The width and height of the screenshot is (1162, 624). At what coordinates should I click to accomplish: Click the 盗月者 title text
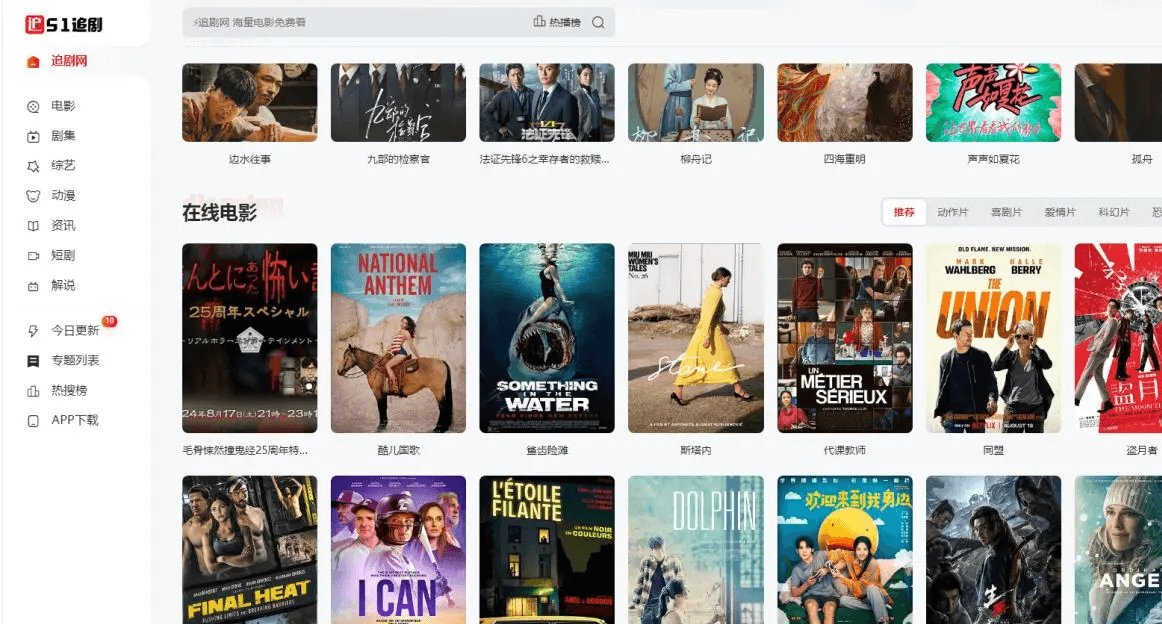pos(1141,451)
